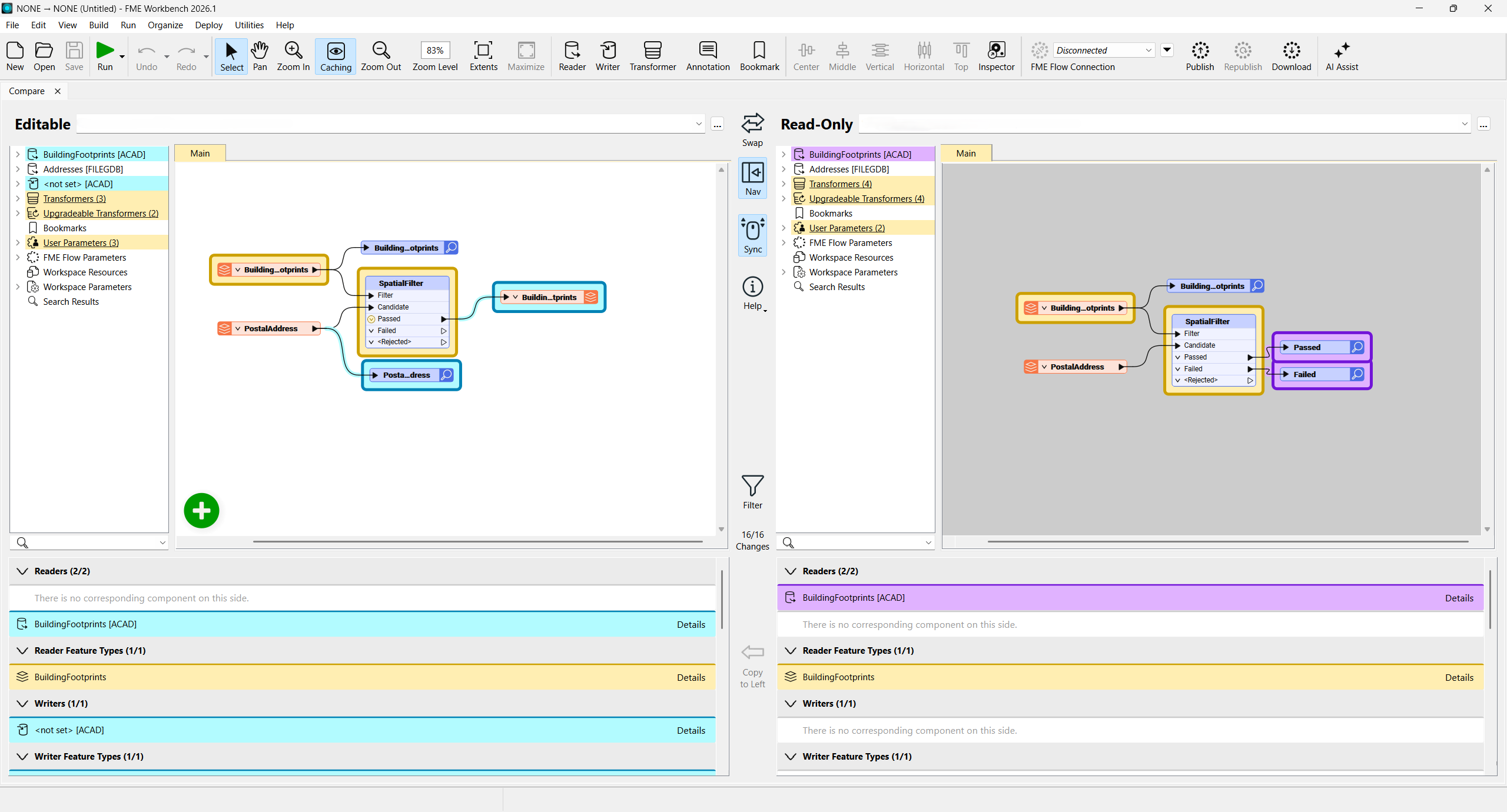Viewport: 1507px width, 812px height.
Task: Add a Bookmark from the toolbar
Action: 759,56
